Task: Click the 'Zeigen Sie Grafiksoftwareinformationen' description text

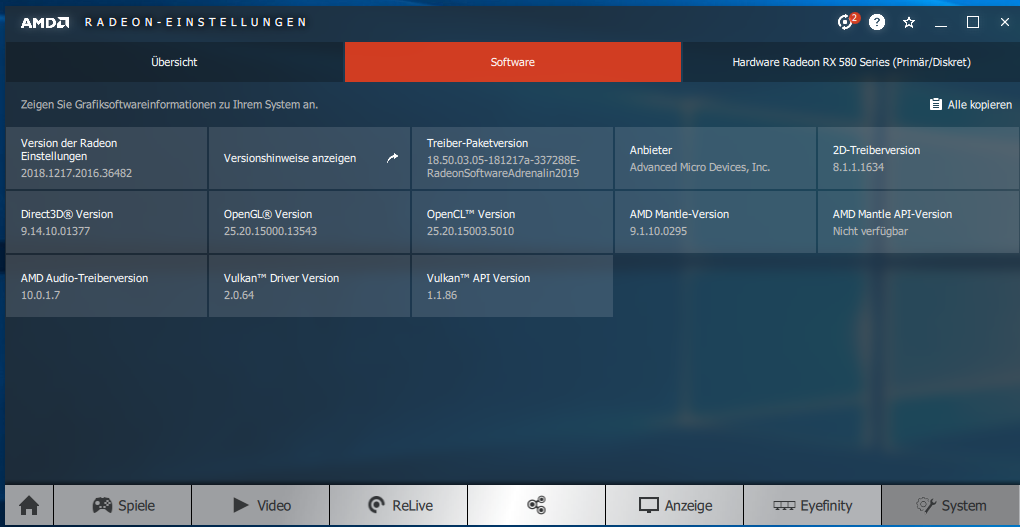Action: pyautogui.click(x=169, y=104)
